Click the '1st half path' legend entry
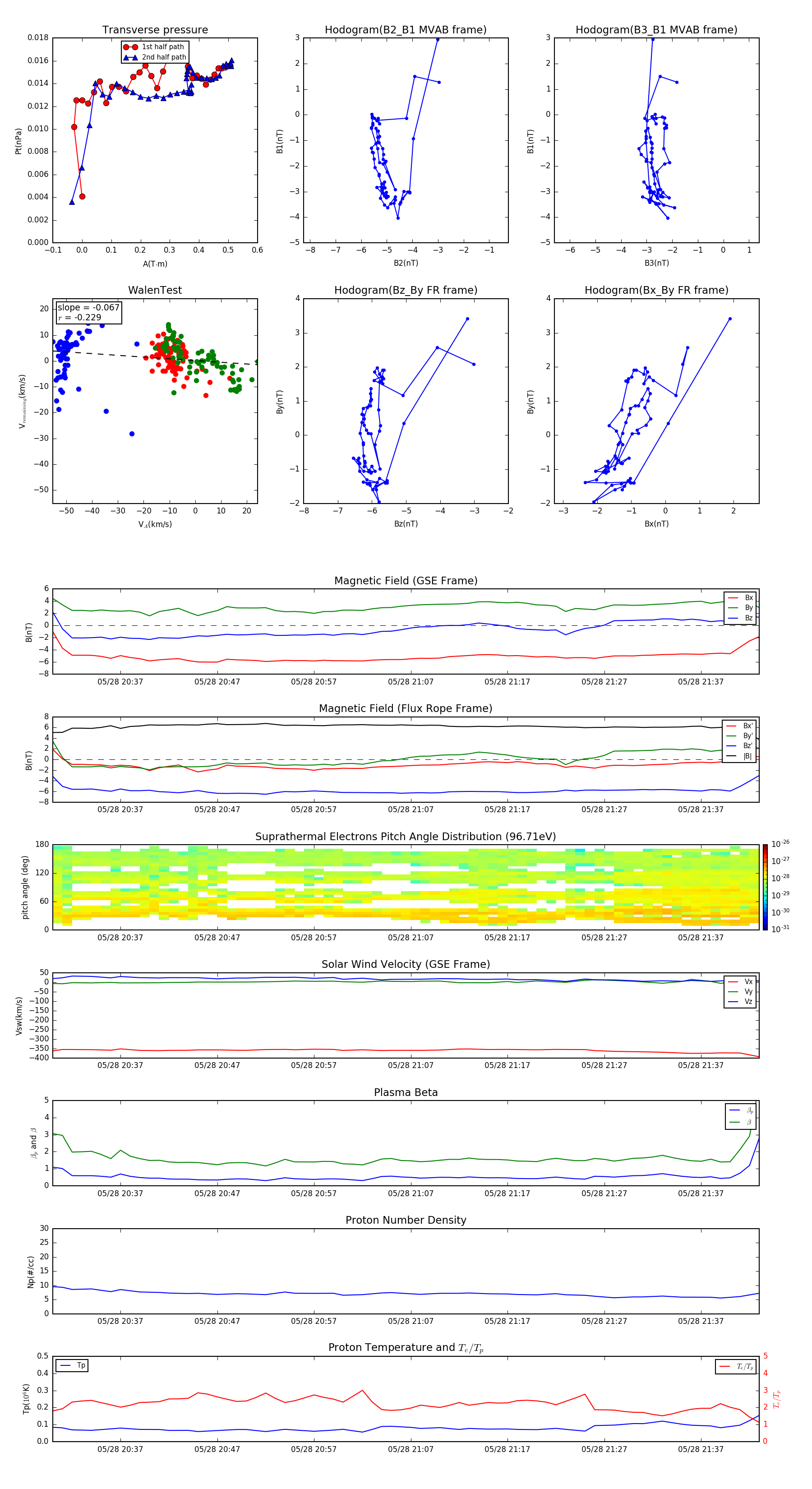The height and width of the screenshot is (1489, 812). click(x=154, y=47)
